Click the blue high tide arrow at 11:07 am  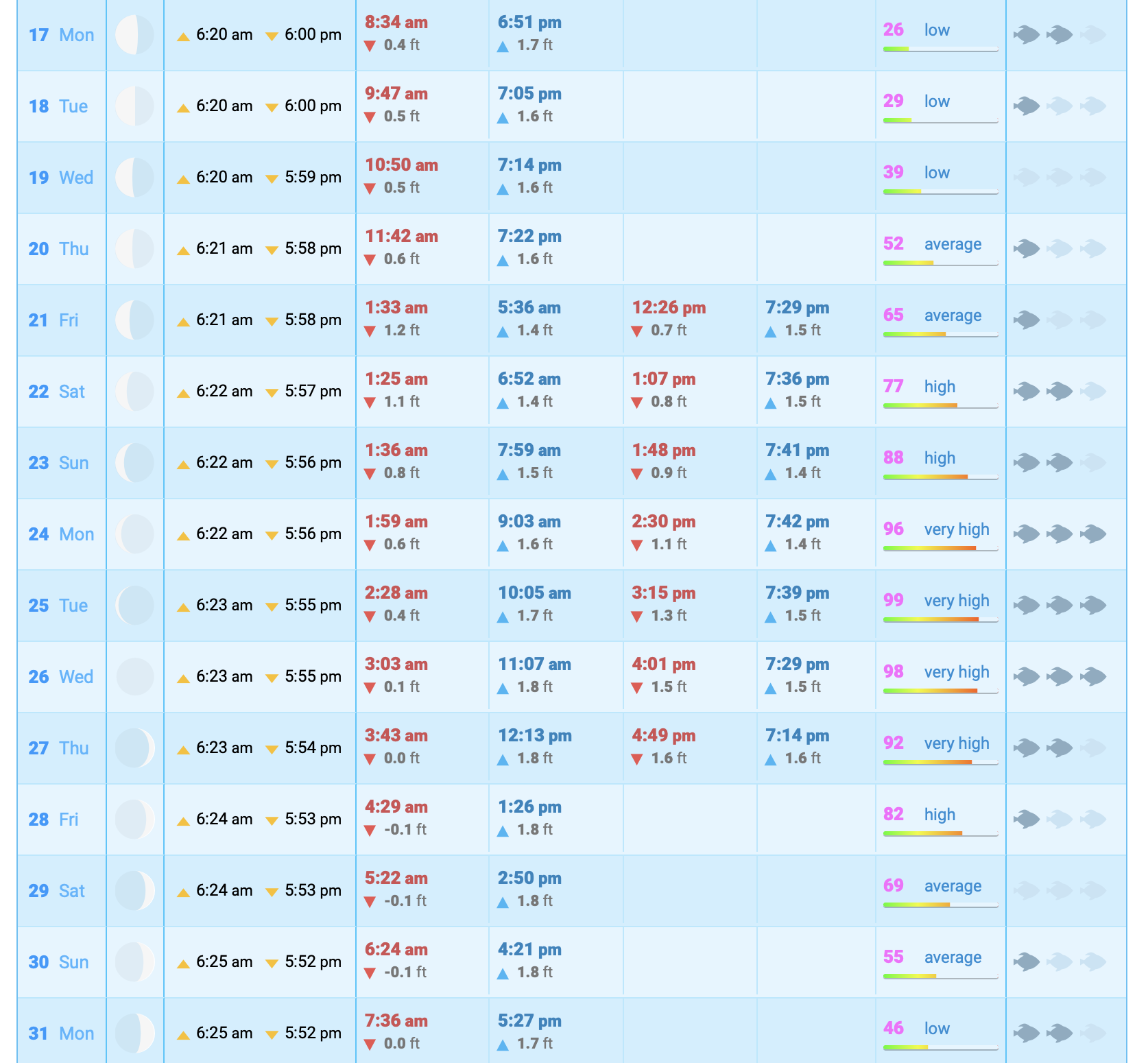[x=503, y=688]
